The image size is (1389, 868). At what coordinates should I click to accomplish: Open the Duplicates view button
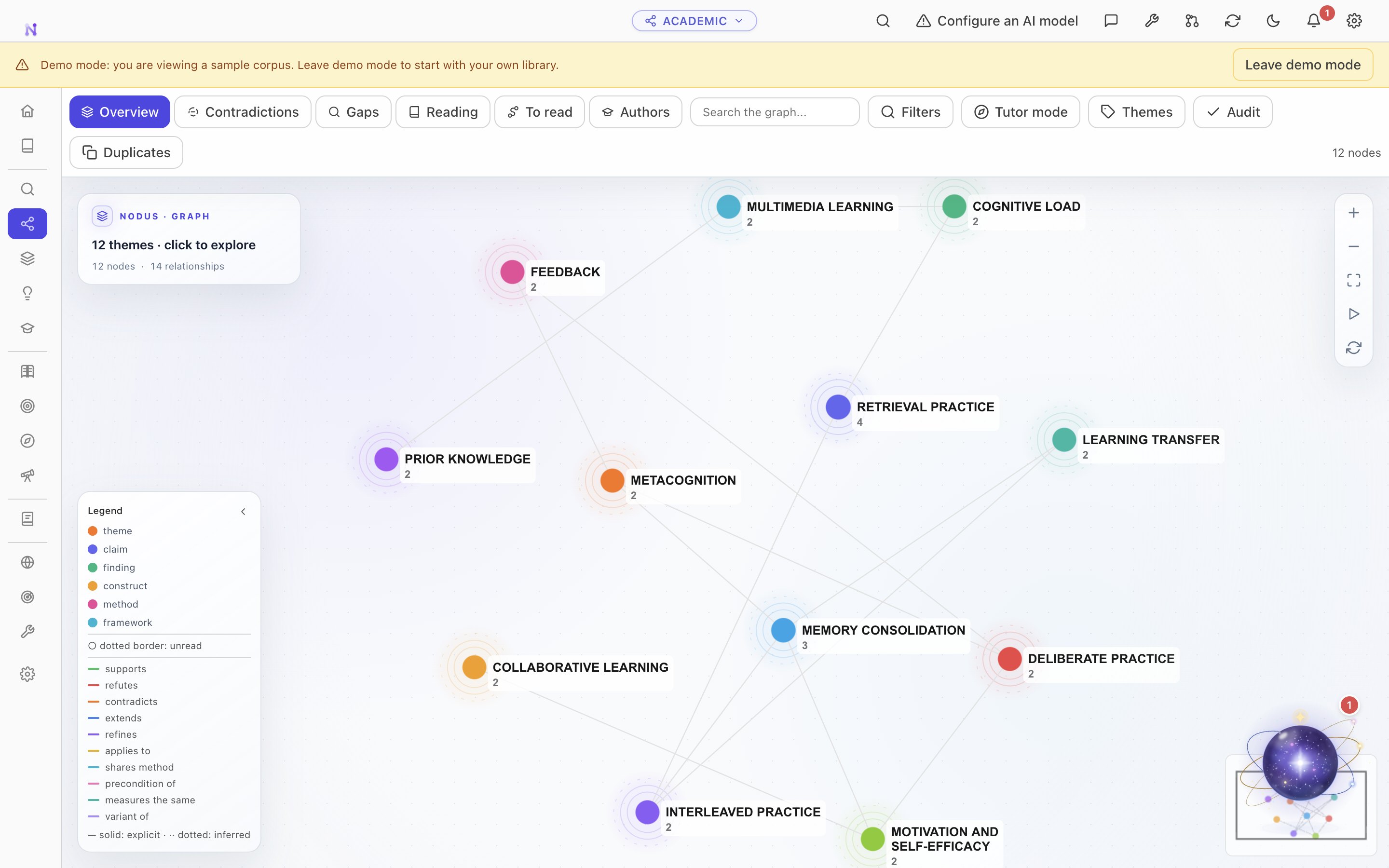tap(126, 152)
